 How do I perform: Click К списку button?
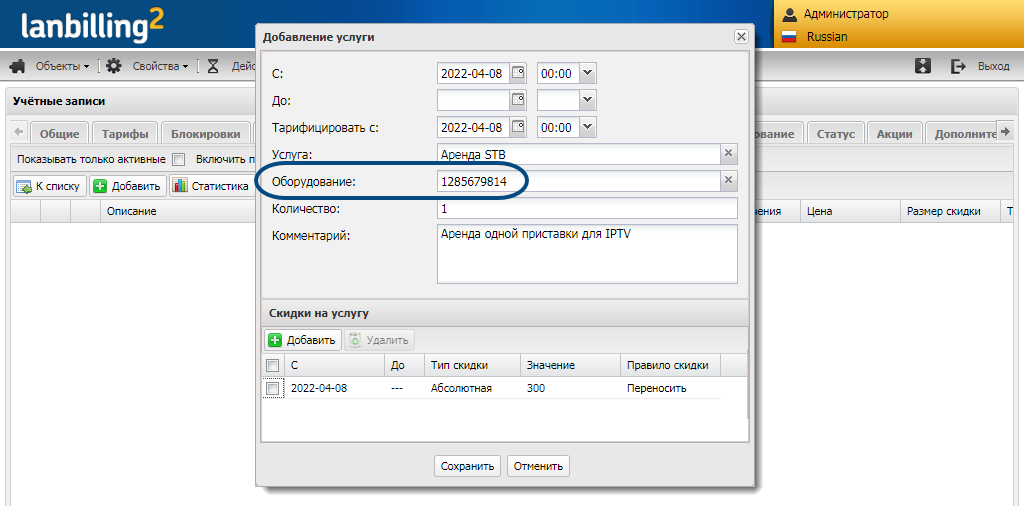[50, 186]
